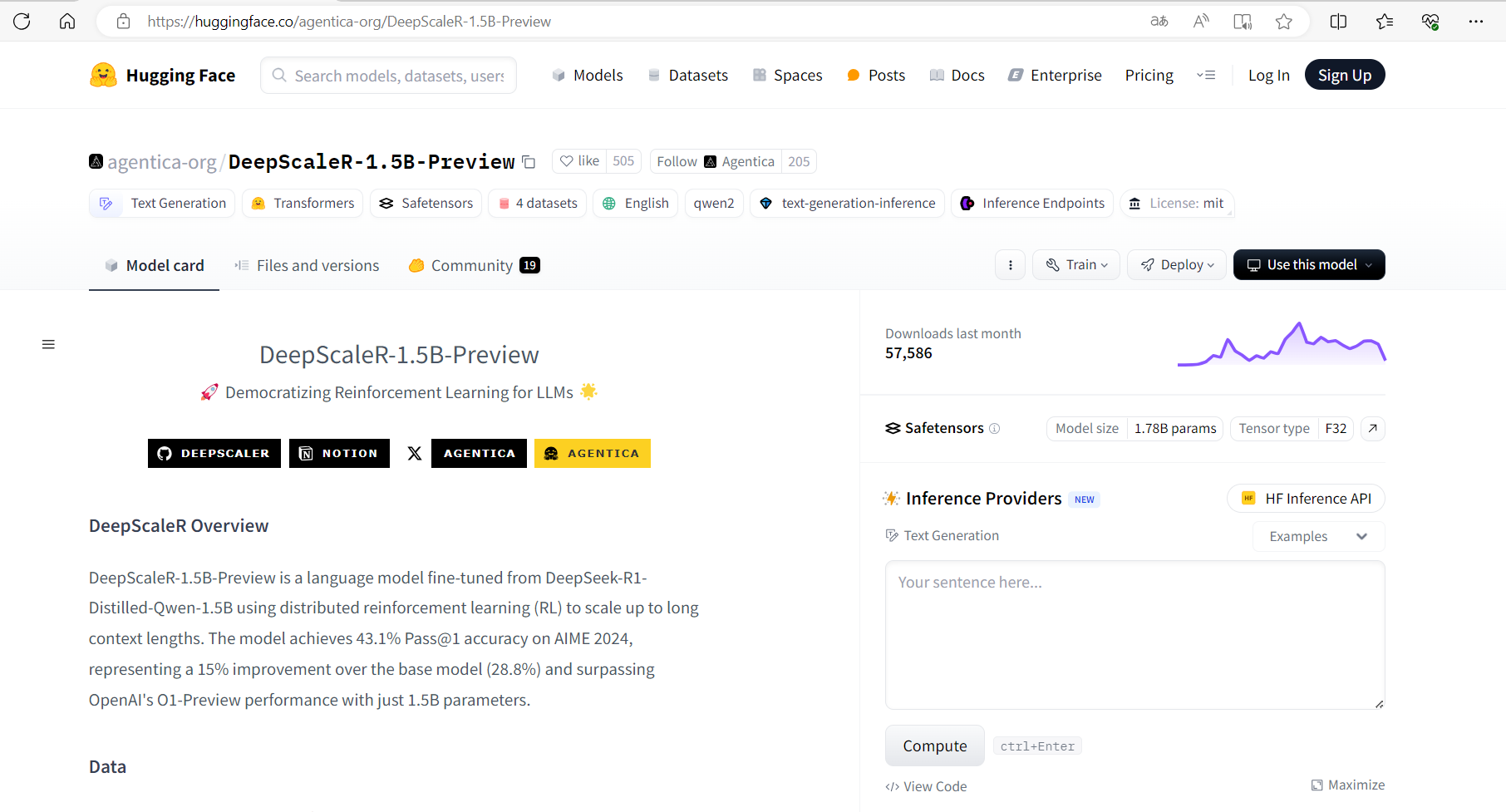Open Pricing in top navigation

[x=1149, y=76]
